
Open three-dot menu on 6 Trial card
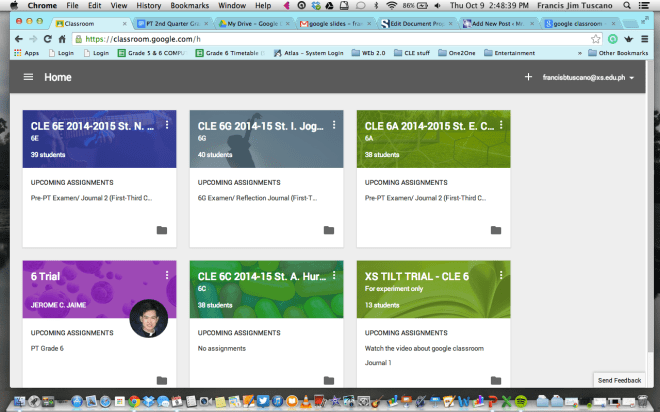click(167, 274)
